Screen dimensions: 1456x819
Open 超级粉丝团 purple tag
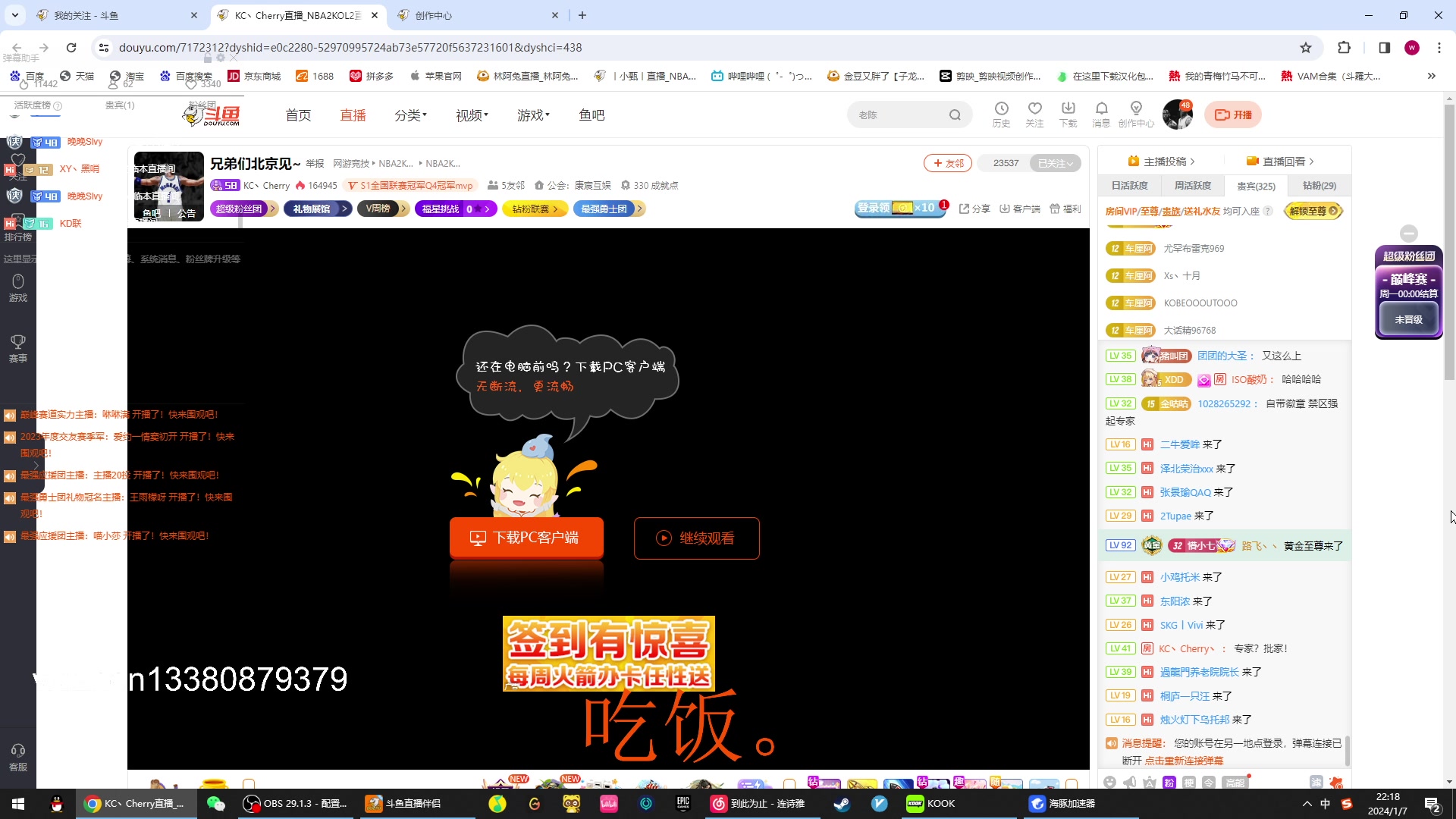point(243,209)
